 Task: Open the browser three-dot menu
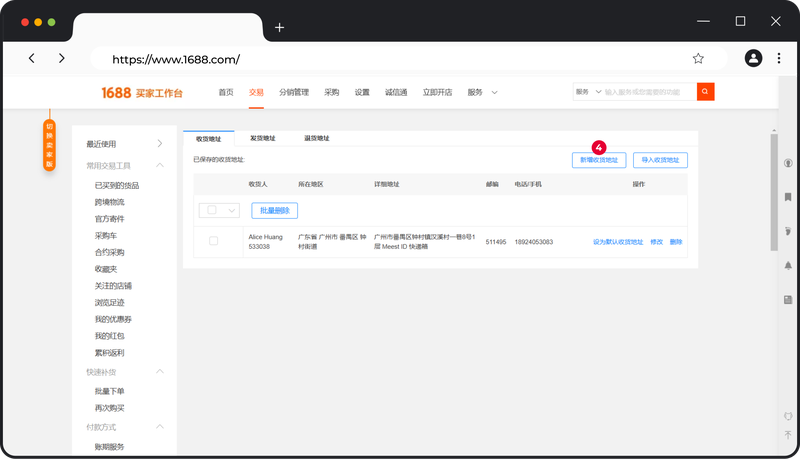tap(779, 59)
